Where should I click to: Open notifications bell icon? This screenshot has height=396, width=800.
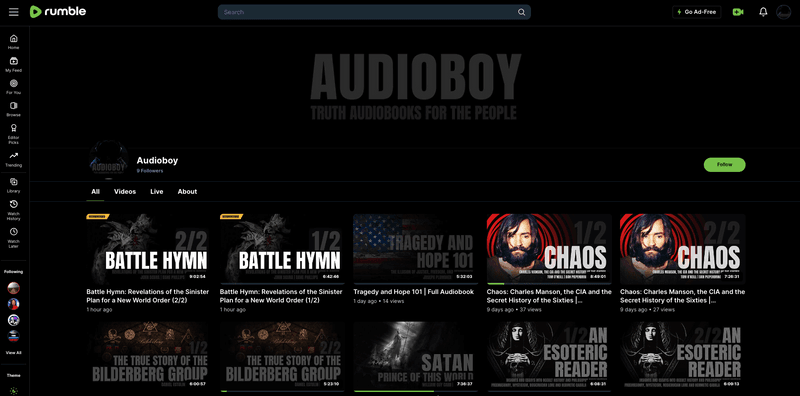763,12
